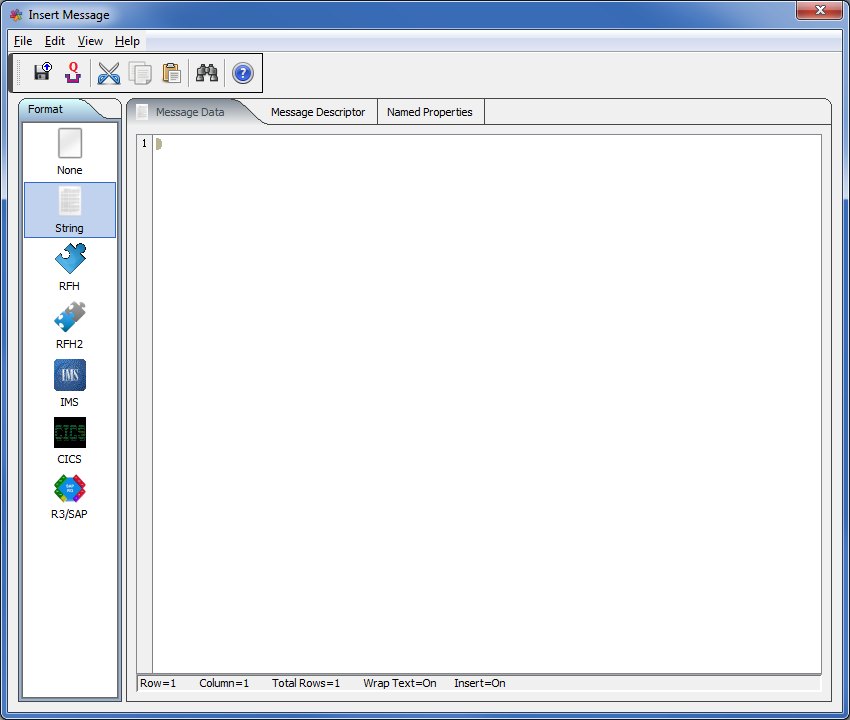The height and width of the screenshot is (720, 850).
Task: Paste using the clipboard icon
Action: (x=171, y=73)
